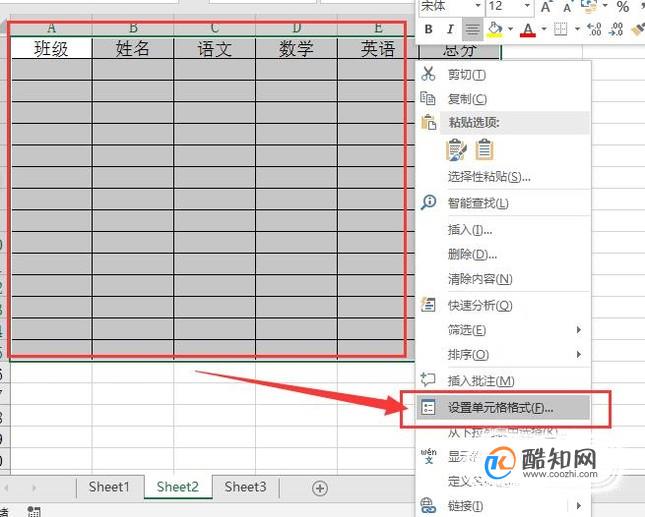
Task: Click the borders icon in the mini toolbar
Action: point(561,29)
